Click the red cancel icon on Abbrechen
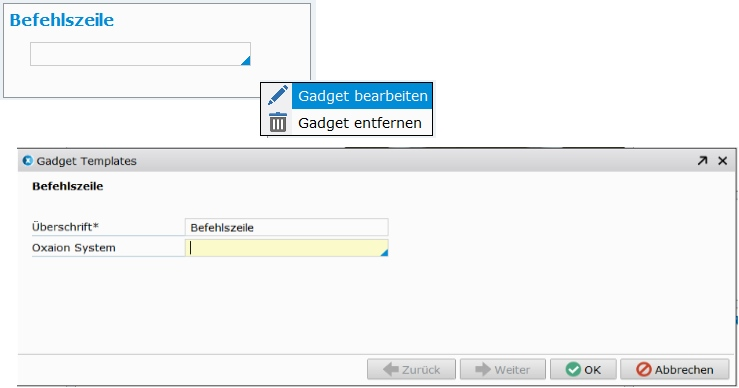 coord(643,369)
